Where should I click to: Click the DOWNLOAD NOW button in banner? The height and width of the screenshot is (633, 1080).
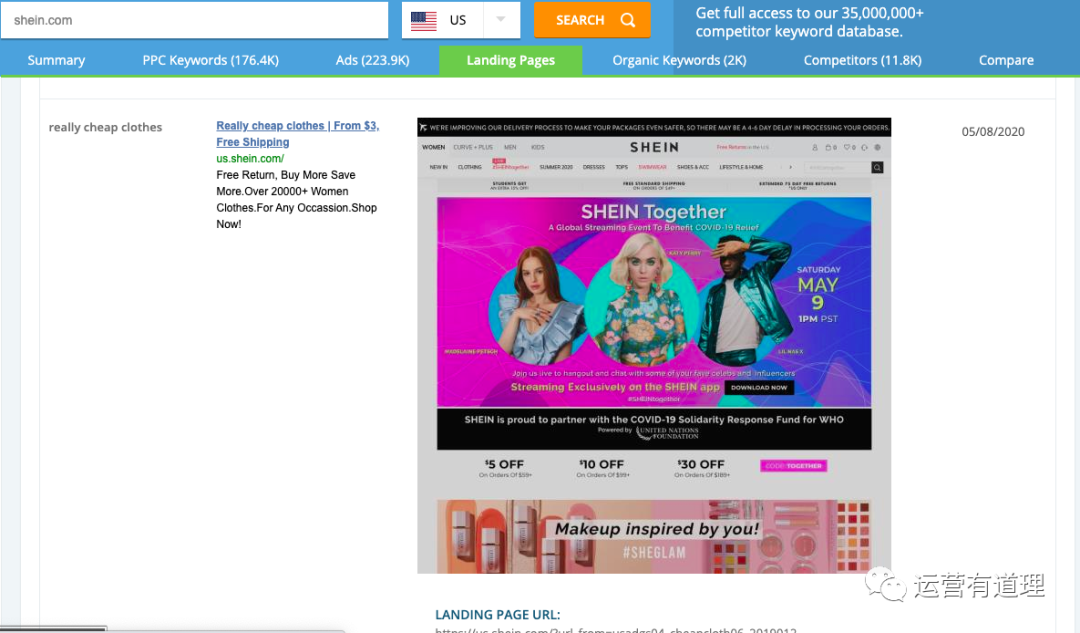point(759,387)
